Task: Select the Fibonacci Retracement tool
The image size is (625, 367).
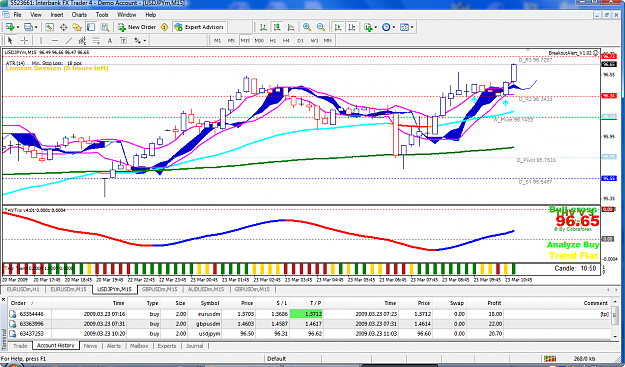Action: (x=96, y=40)
